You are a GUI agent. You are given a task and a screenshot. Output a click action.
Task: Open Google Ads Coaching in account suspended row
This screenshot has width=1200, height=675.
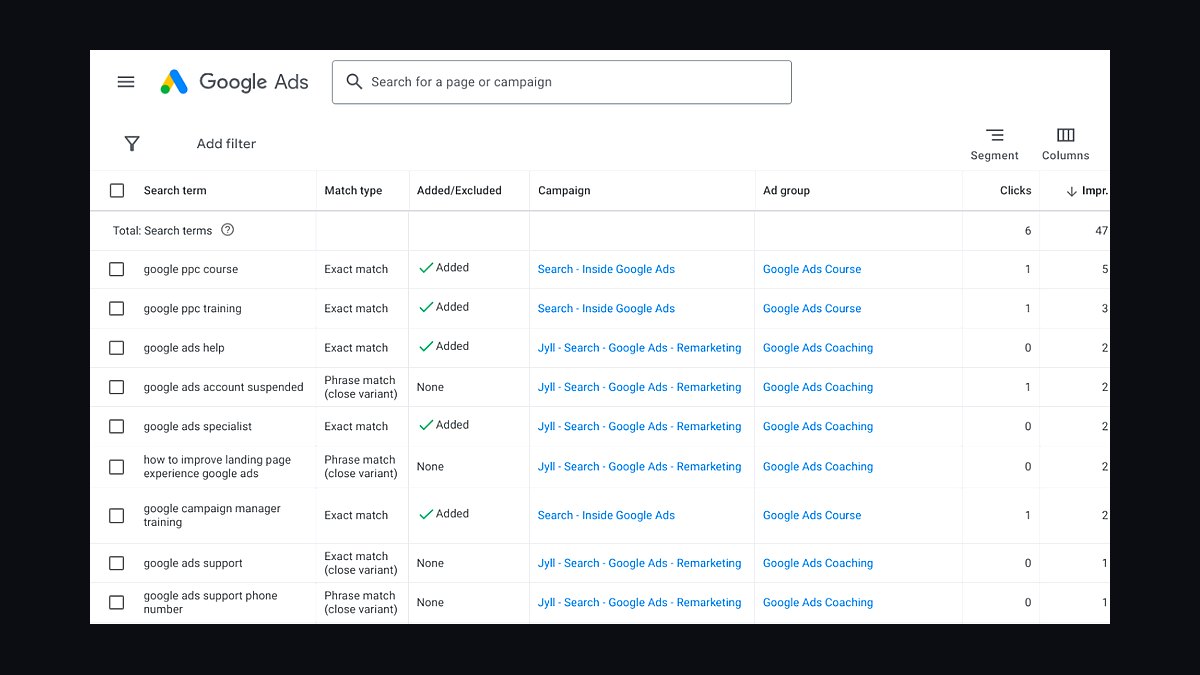tap(818, 387)
